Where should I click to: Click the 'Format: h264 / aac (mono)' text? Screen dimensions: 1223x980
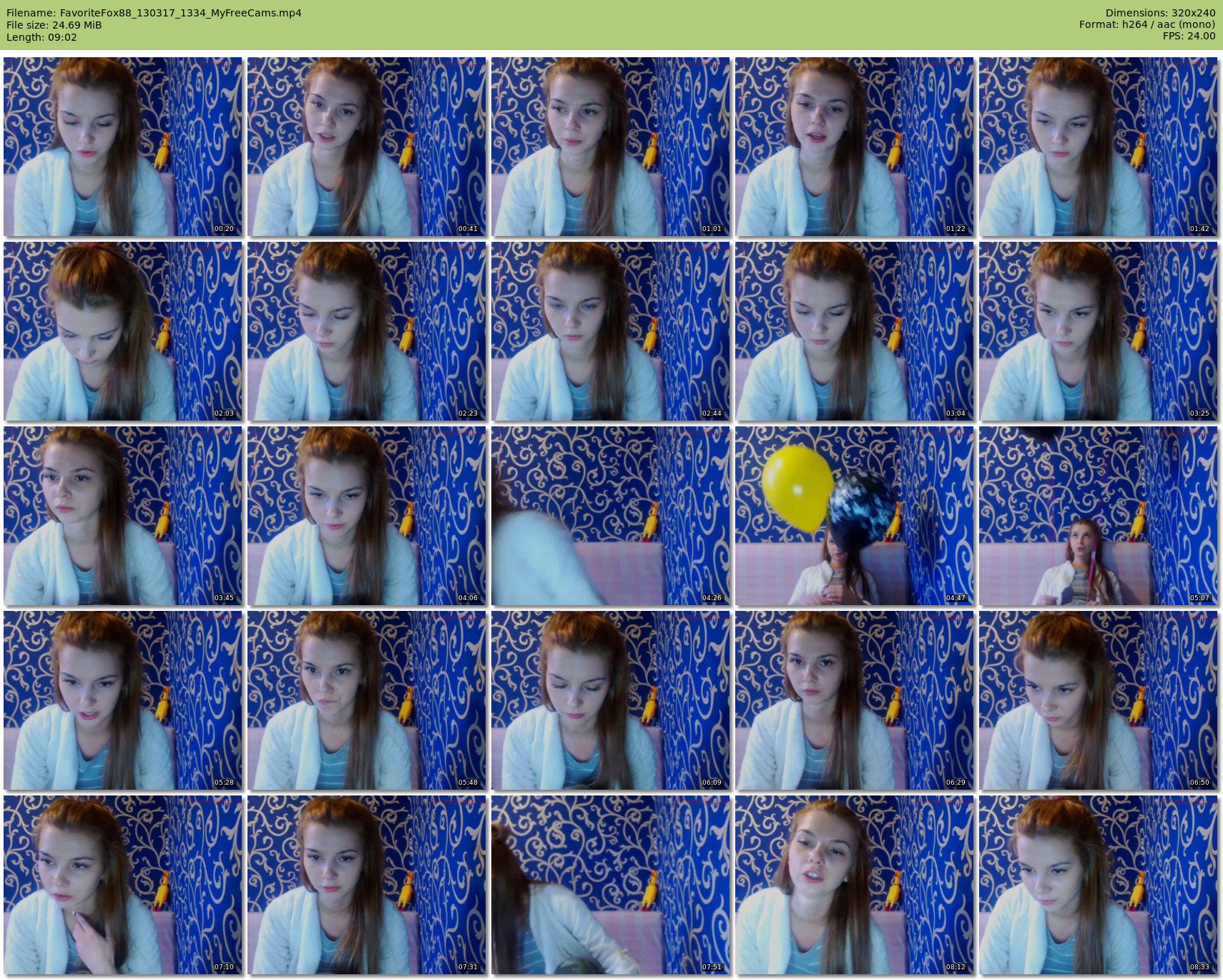(x=1147, y=25)
